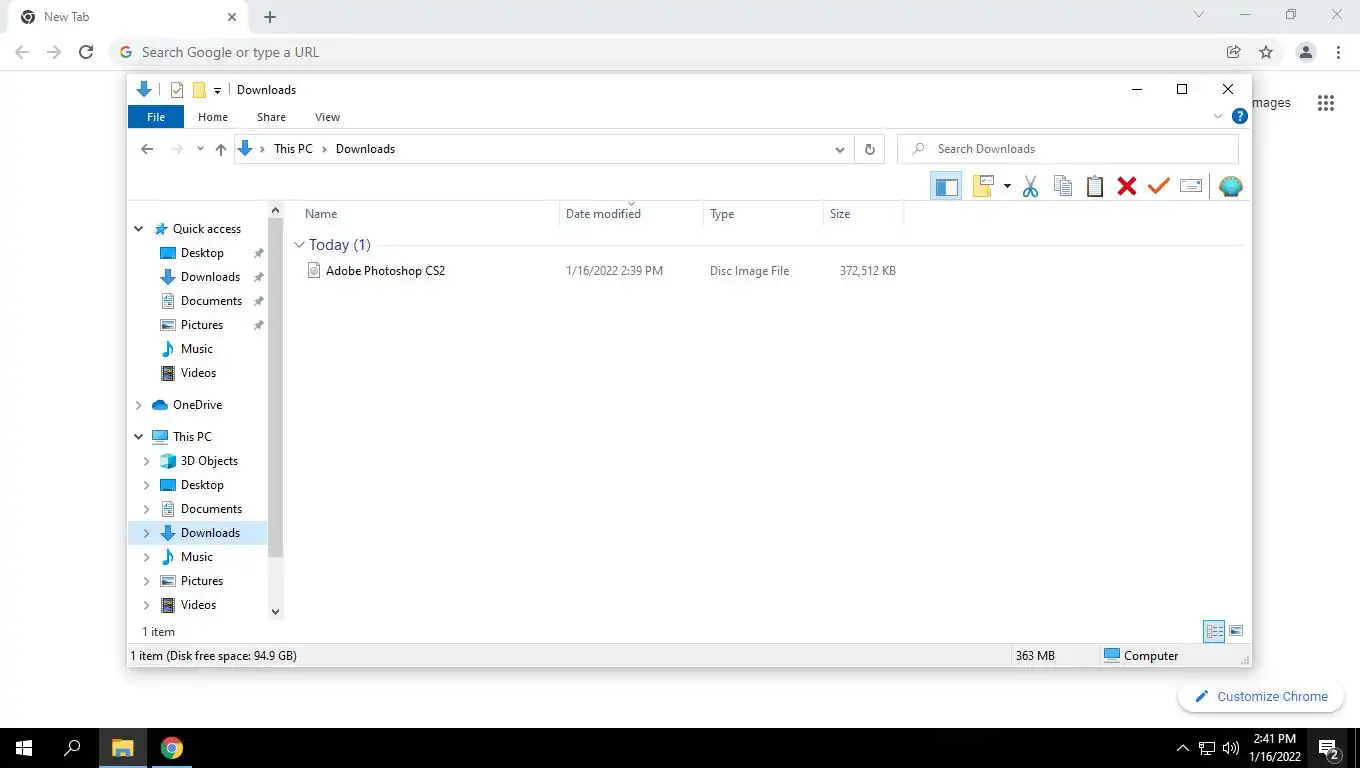Image resolution: width=1360 pixels, height=768 pixels.
Task: Select Pictures under Quick access
Action: (202, 325)
